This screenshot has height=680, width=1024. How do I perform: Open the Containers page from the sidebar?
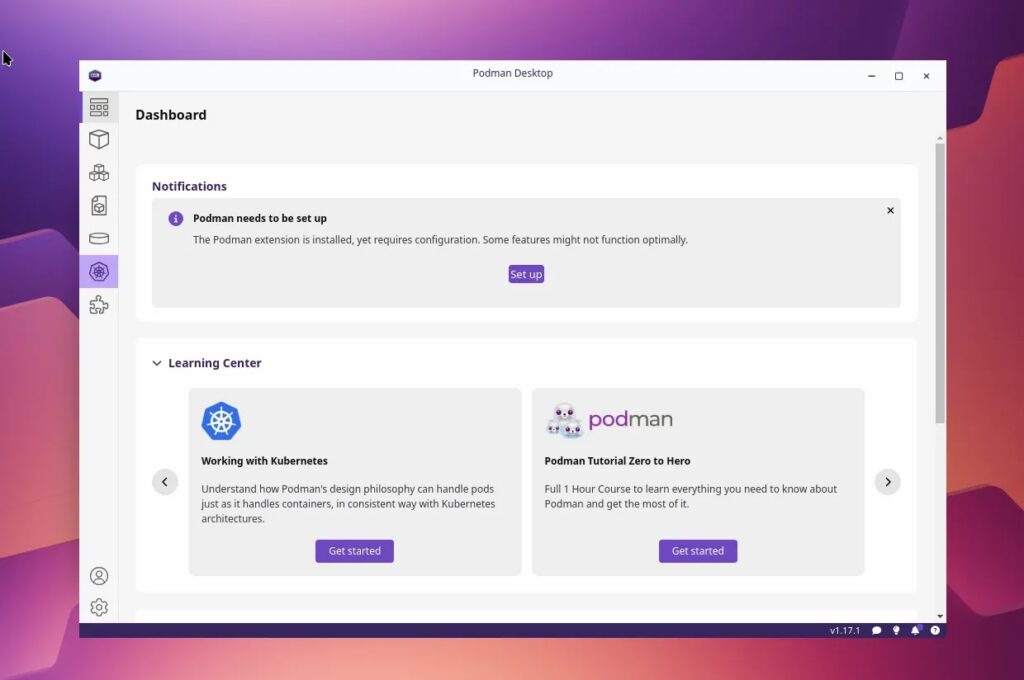coord(99,139)
